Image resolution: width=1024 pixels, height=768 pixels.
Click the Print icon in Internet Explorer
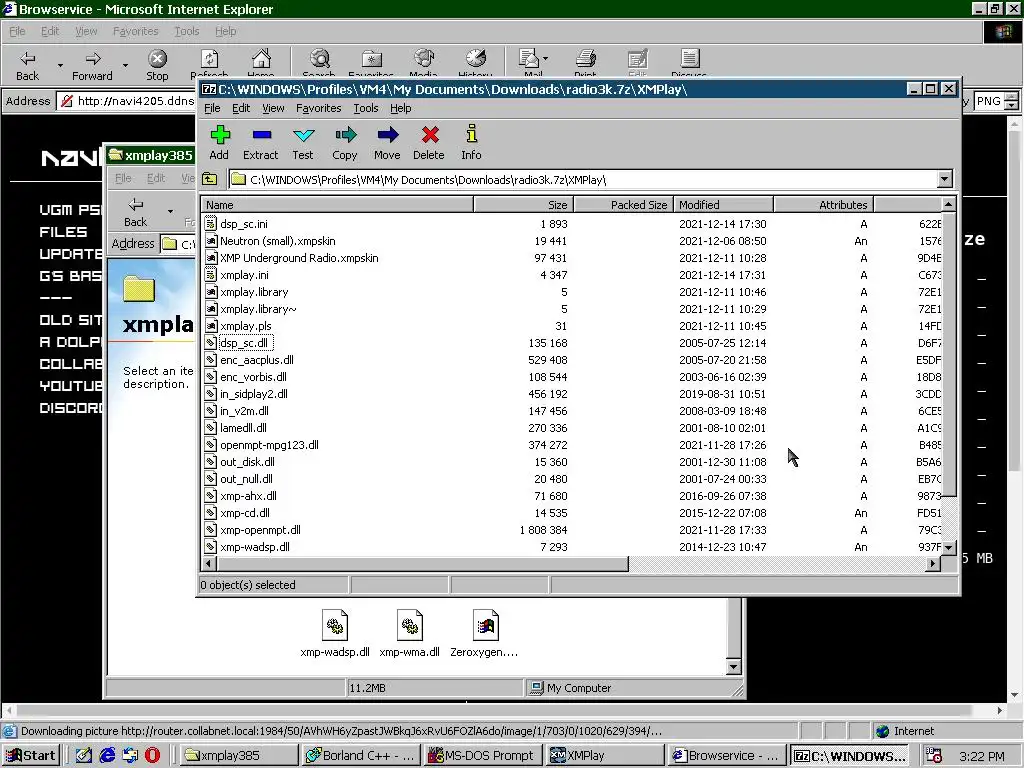[x=585, y=59]
